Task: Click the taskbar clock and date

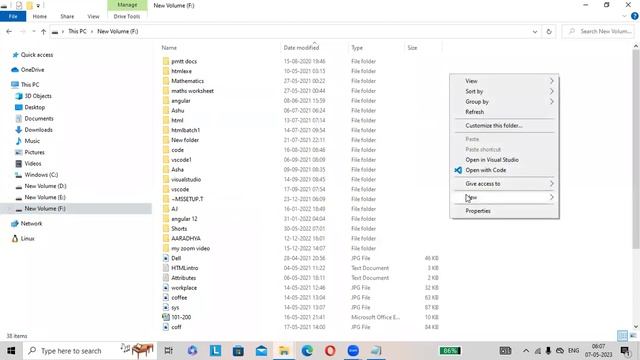Action: (598, 351)
